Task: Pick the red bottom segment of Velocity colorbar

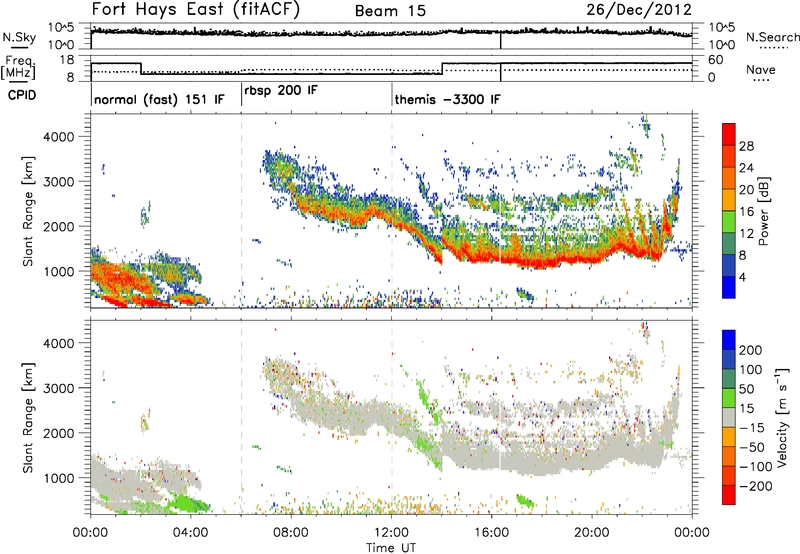Action: pos(729,495)
